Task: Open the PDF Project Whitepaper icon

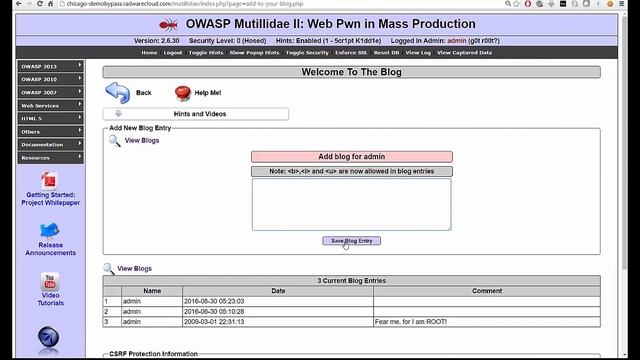Action: click(x=49, y=181)
